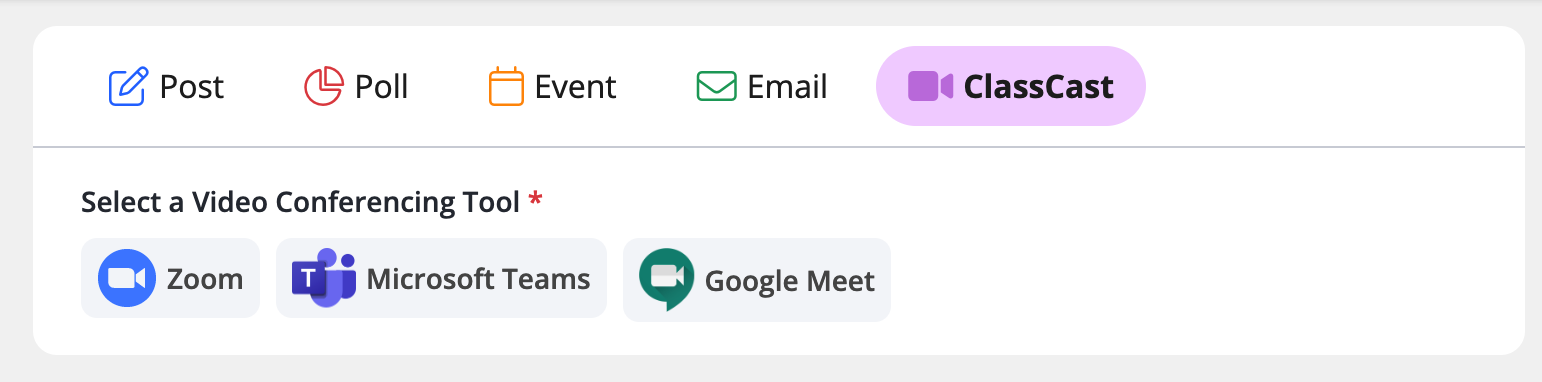Screen dimensions: 1542x382
Task: Click the empty area right of Google Meet
Action: [1200, 280]
